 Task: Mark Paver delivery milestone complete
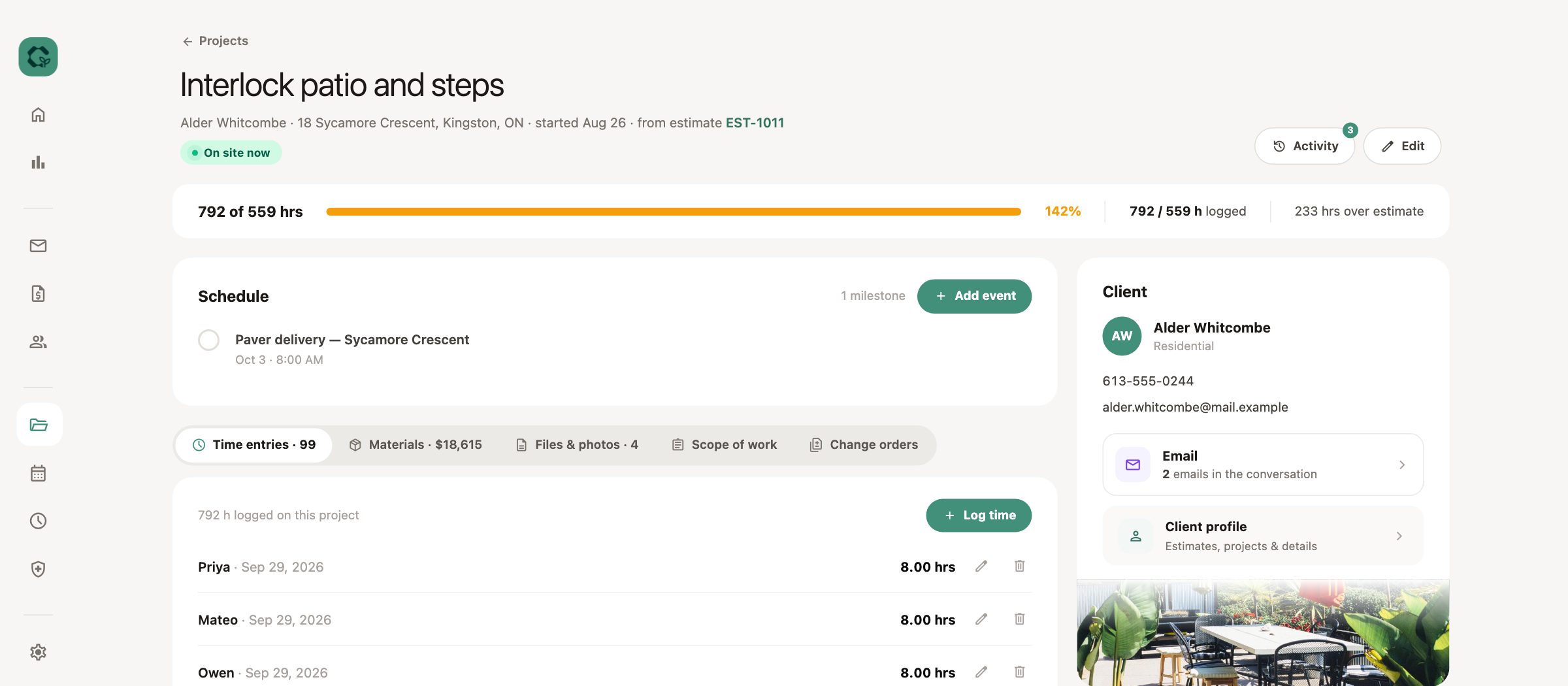tap(208, 340)
